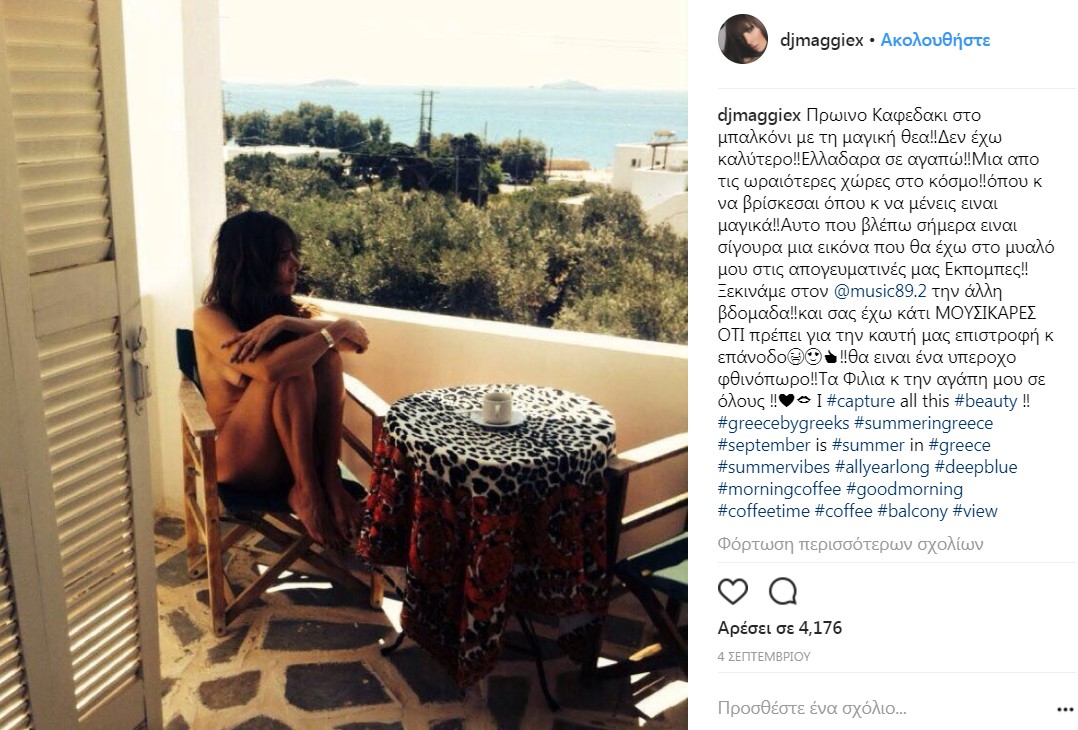View the likes count Αρέσει σε 4,176

(780, 628)
